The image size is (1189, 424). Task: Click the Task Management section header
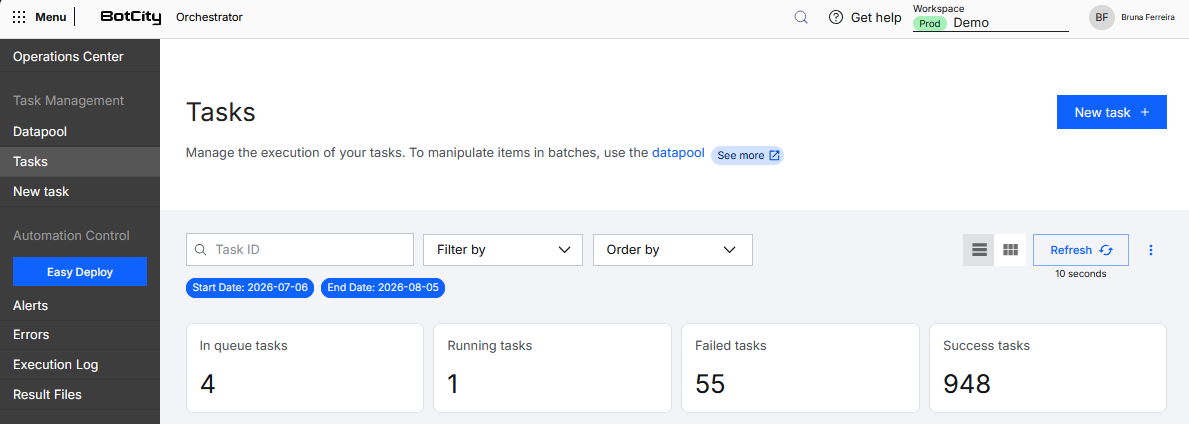68,100
